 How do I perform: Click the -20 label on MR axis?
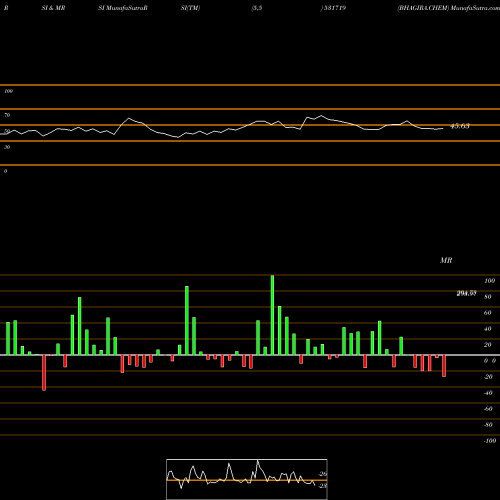pyautogui.click(x=488, y=377)
